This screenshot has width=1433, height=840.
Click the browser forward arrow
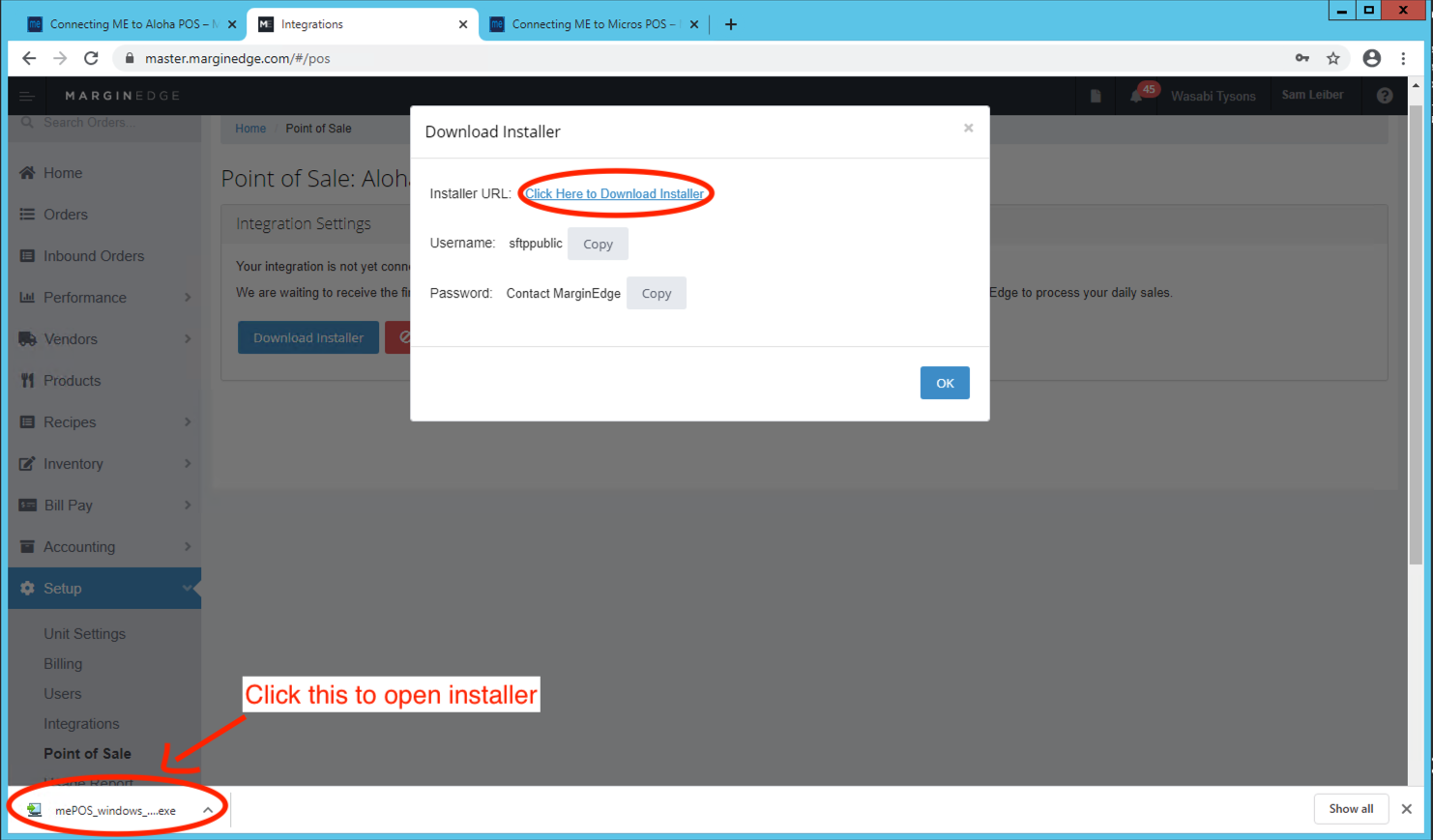[60, 58]
